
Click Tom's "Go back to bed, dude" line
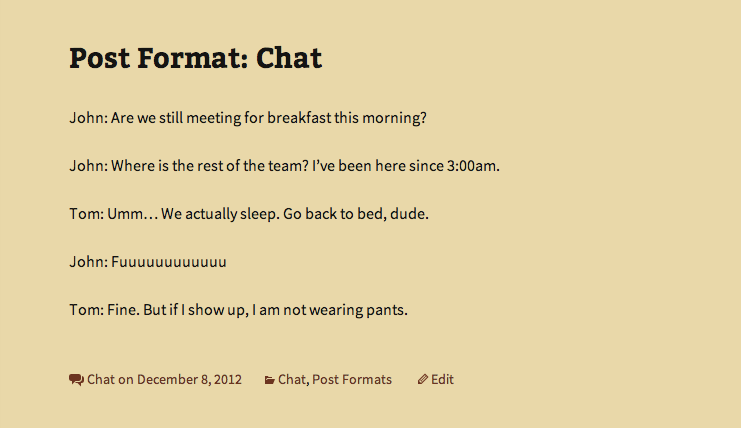tap(249, 214)
